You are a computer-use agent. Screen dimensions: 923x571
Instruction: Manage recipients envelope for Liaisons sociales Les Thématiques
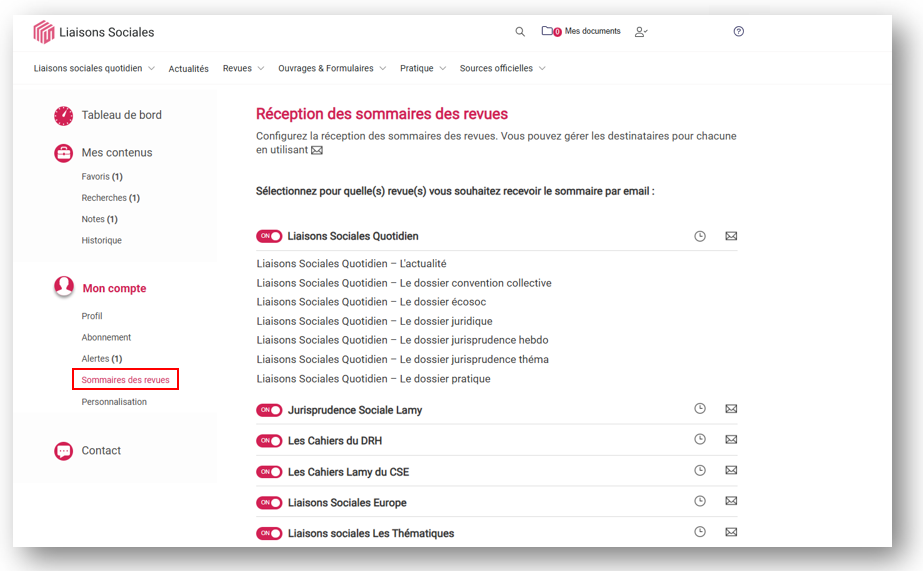(731, 532)
